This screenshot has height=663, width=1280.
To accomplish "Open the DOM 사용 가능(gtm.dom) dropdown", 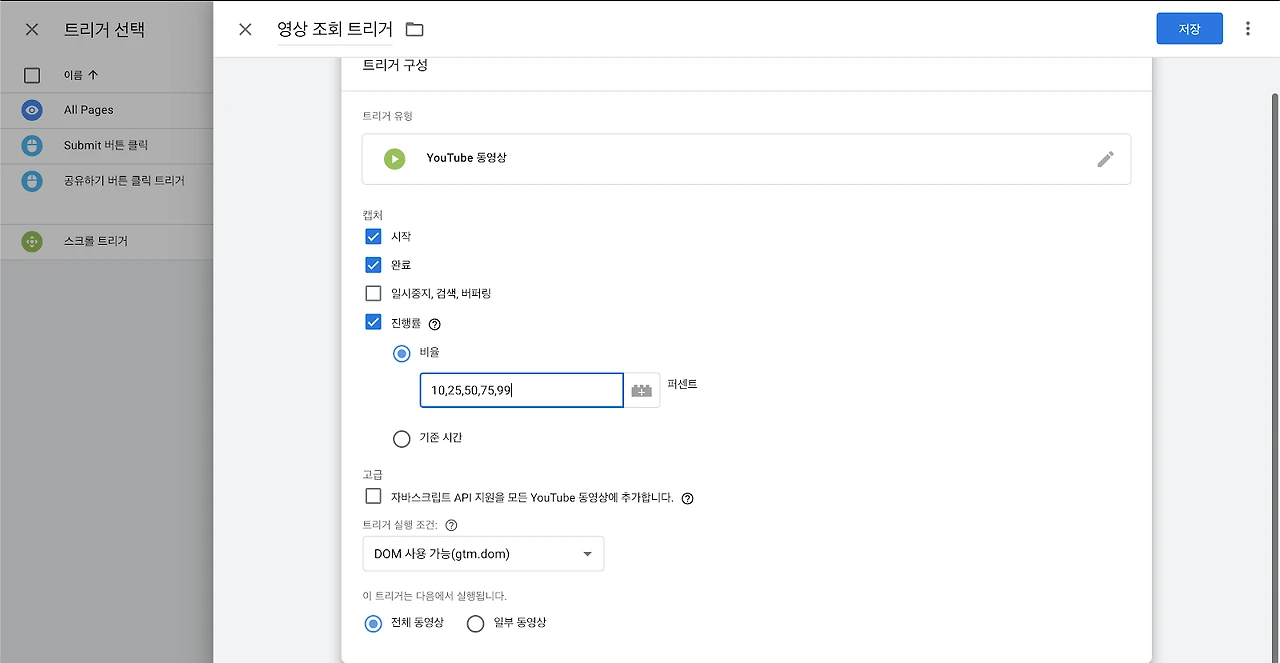I will click(x=483, y=554).
